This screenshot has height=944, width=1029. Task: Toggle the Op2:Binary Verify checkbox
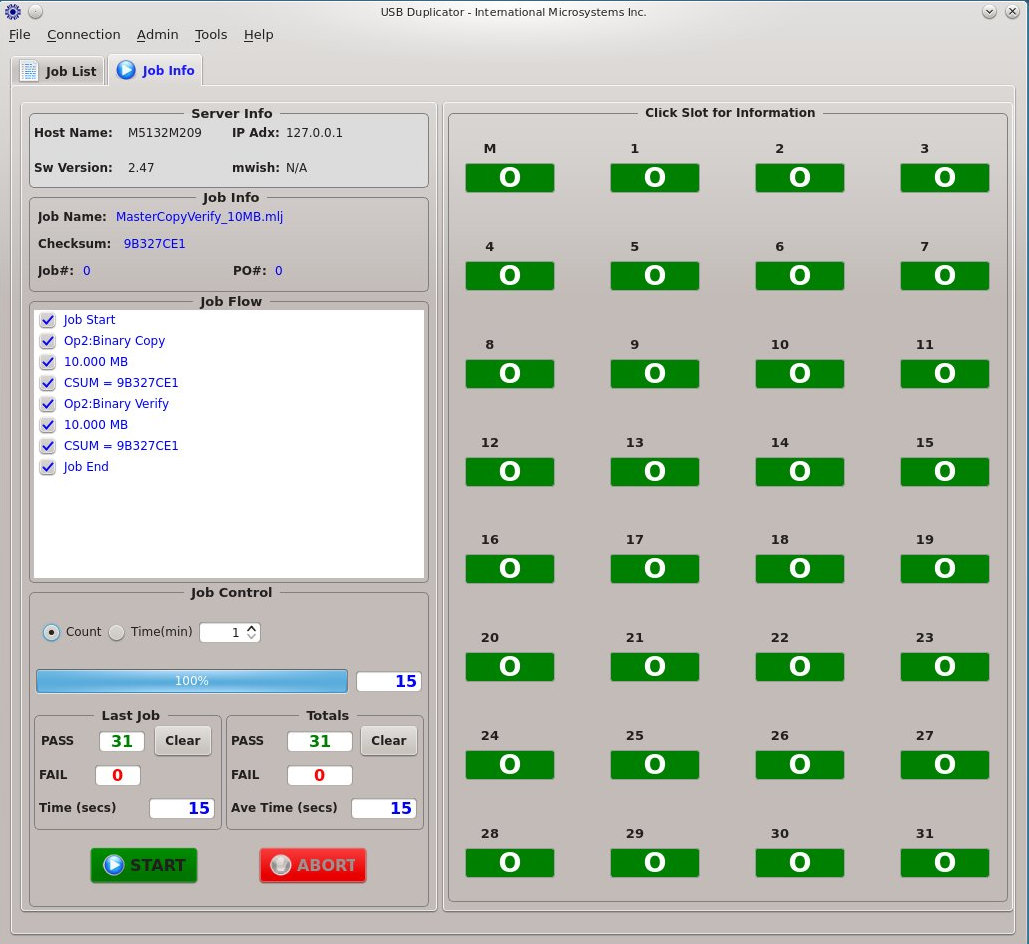47,404
